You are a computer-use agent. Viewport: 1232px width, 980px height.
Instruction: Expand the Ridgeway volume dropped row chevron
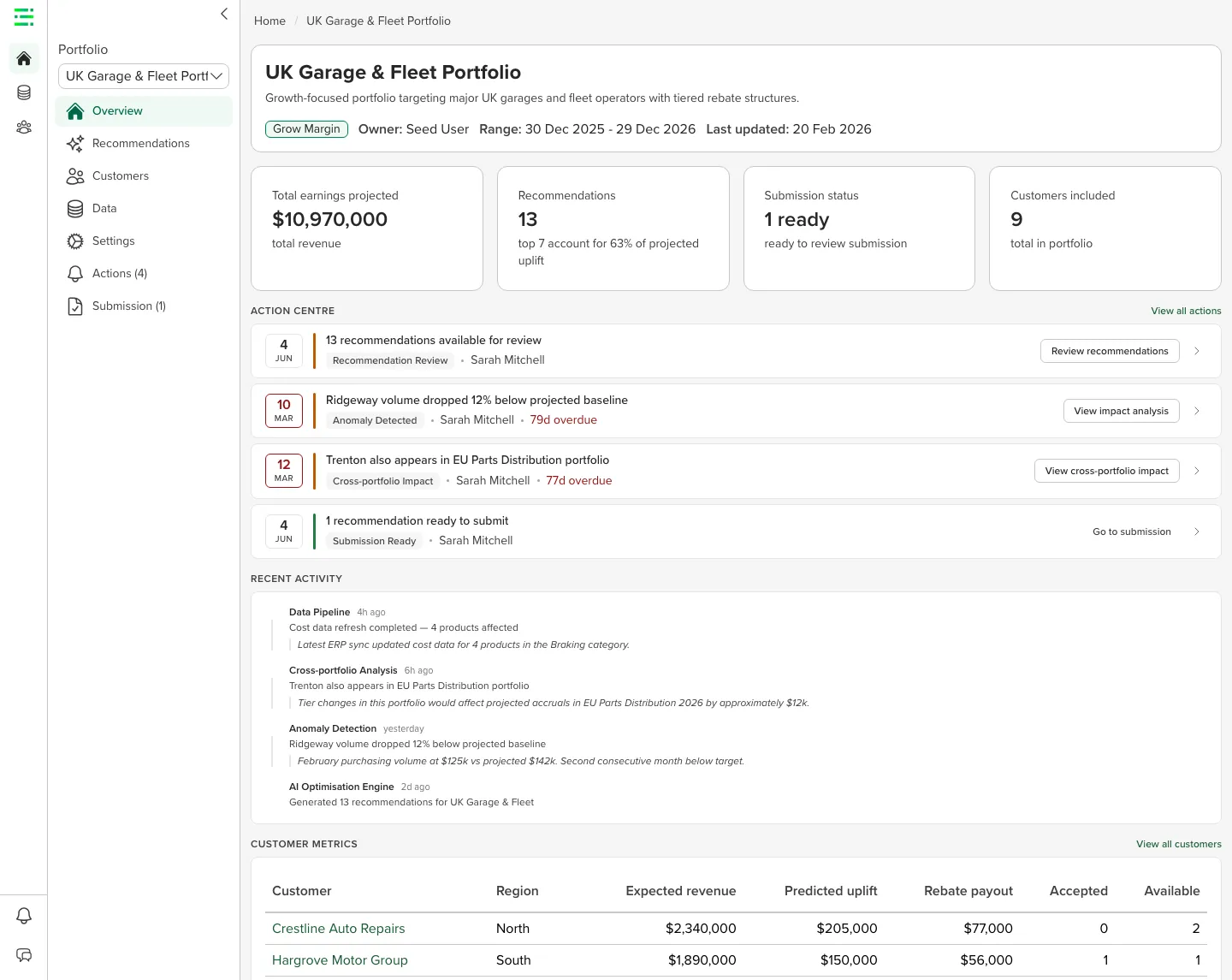1197,411
